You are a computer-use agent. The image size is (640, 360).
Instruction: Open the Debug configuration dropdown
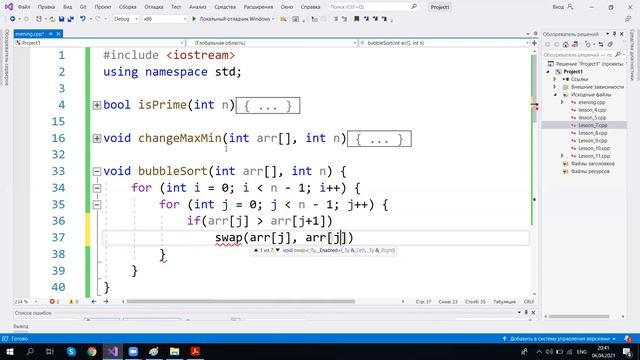coord(126,19)
